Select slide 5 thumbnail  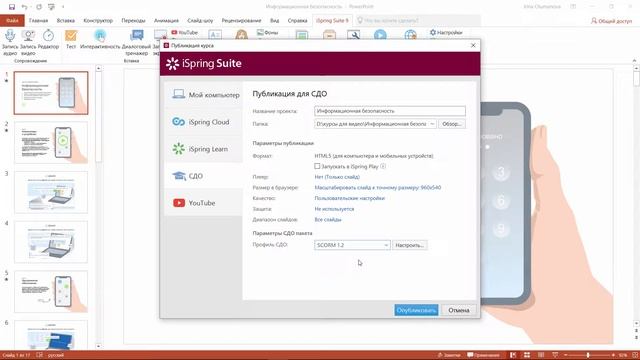(51, 291)
